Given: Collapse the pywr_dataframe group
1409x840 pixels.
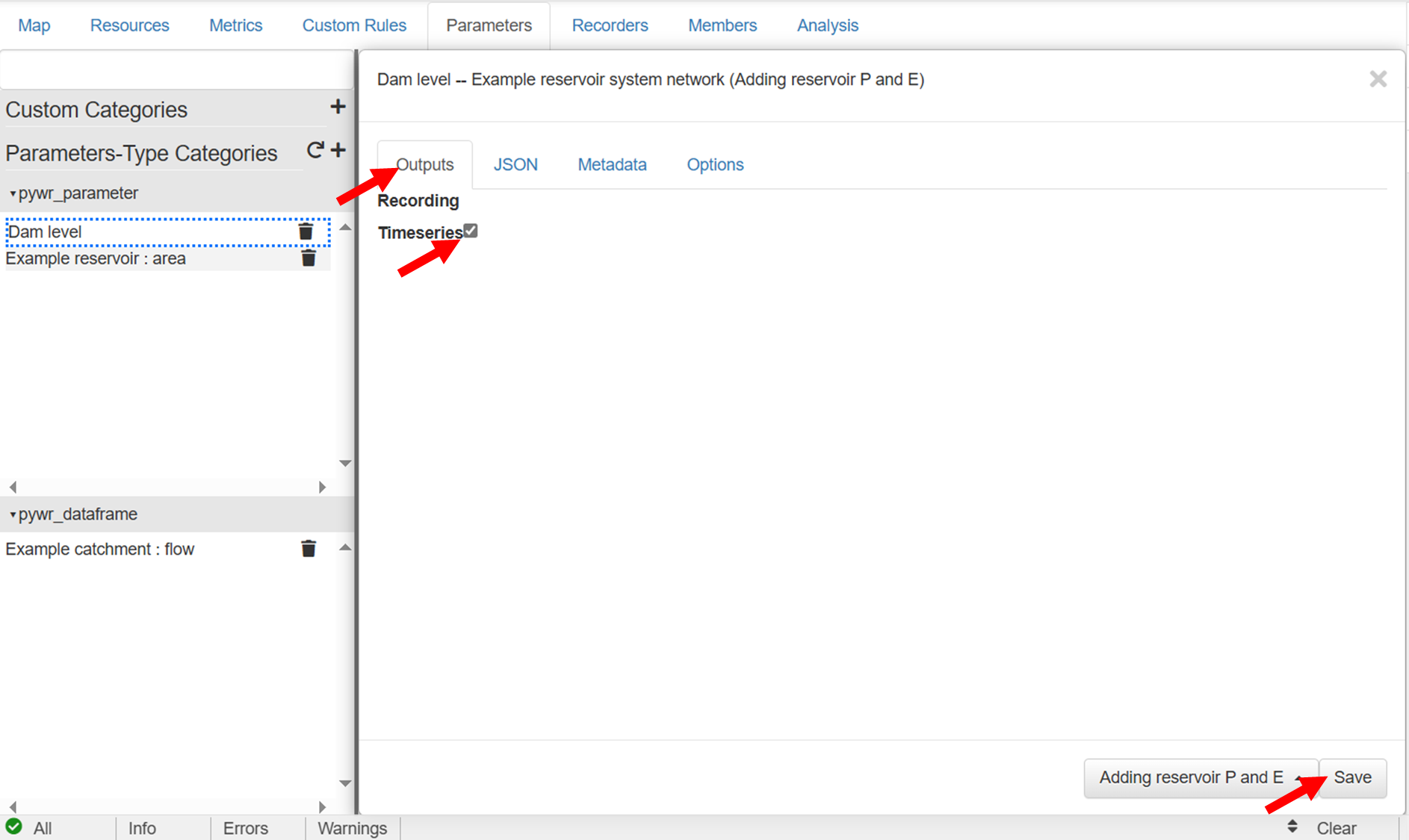Looking at the screenshot, I should 13,514.
